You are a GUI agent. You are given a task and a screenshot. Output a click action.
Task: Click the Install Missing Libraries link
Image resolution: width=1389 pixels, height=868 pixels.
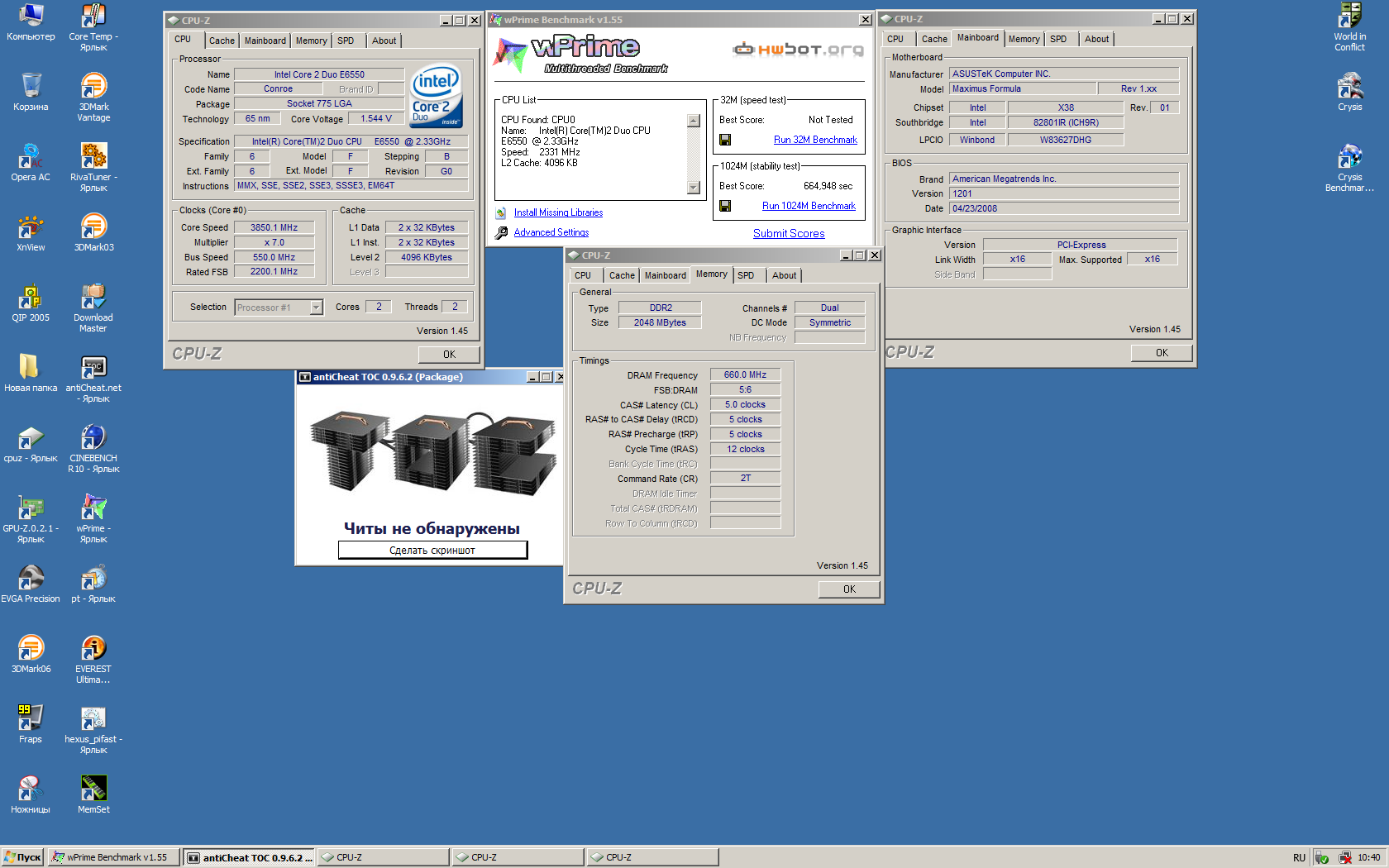(x=558, y=212)
